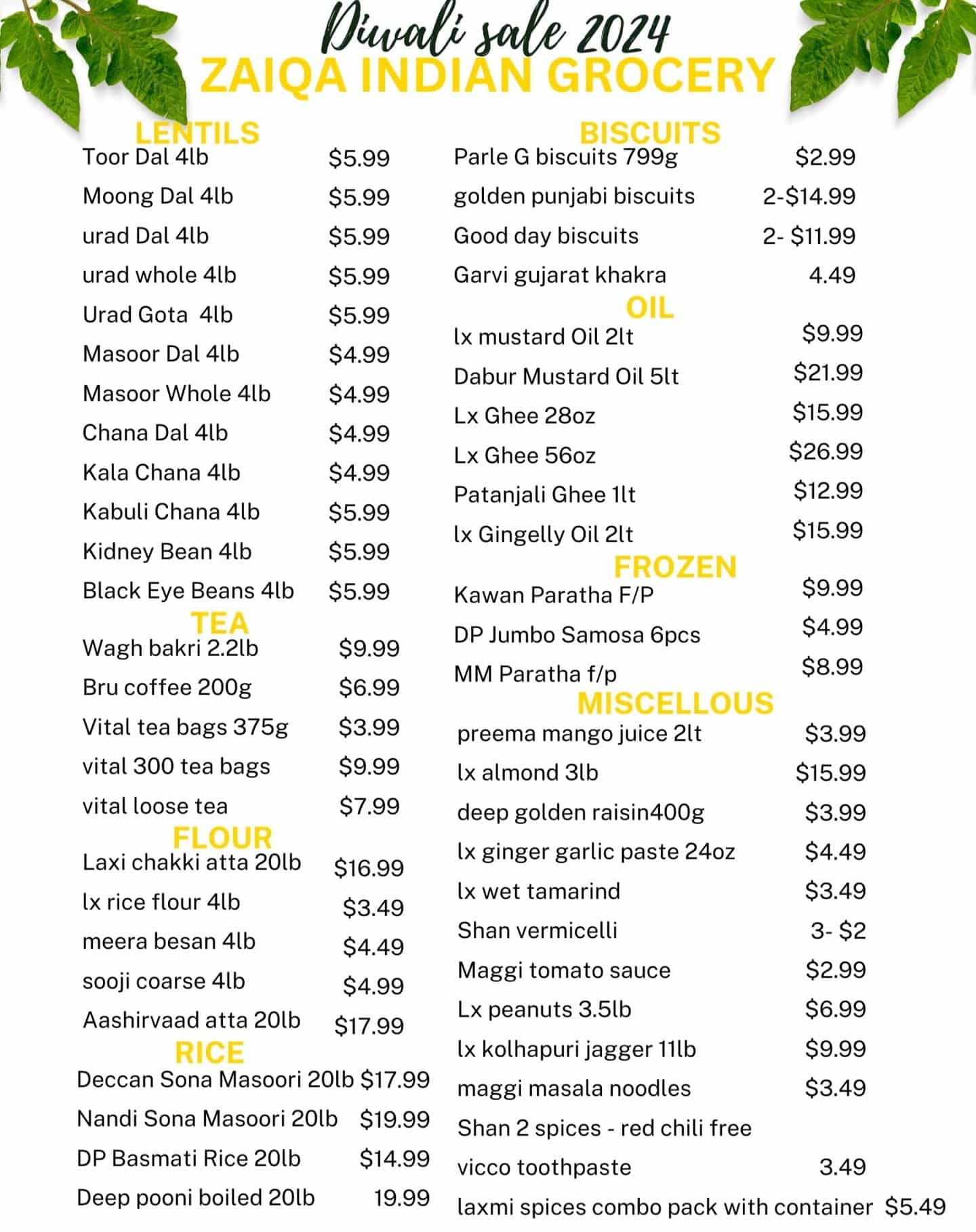Click the Wagh bakri 2.2lb item
976x1232 pixels.
[x=170, y=649]
